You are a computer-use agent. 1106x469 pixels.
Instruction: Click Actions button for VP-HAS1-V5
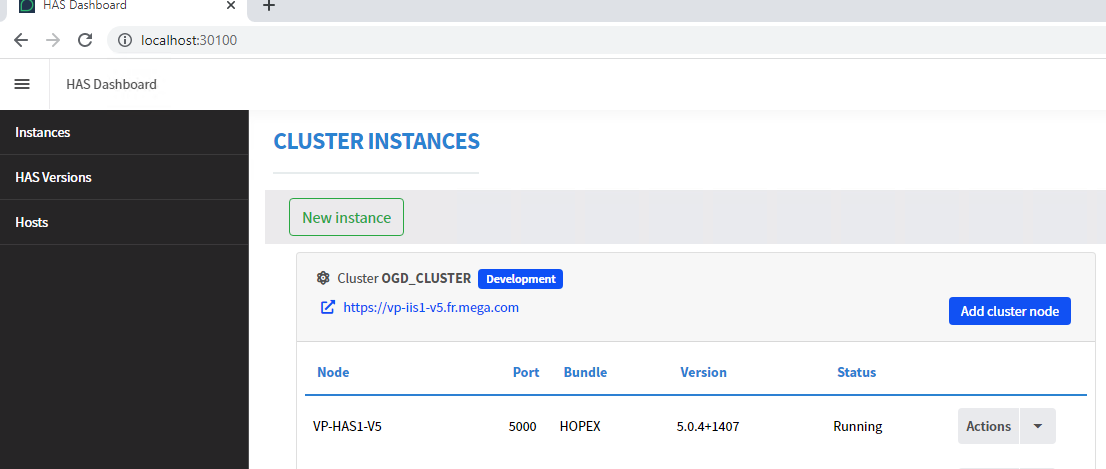(988, 426)
